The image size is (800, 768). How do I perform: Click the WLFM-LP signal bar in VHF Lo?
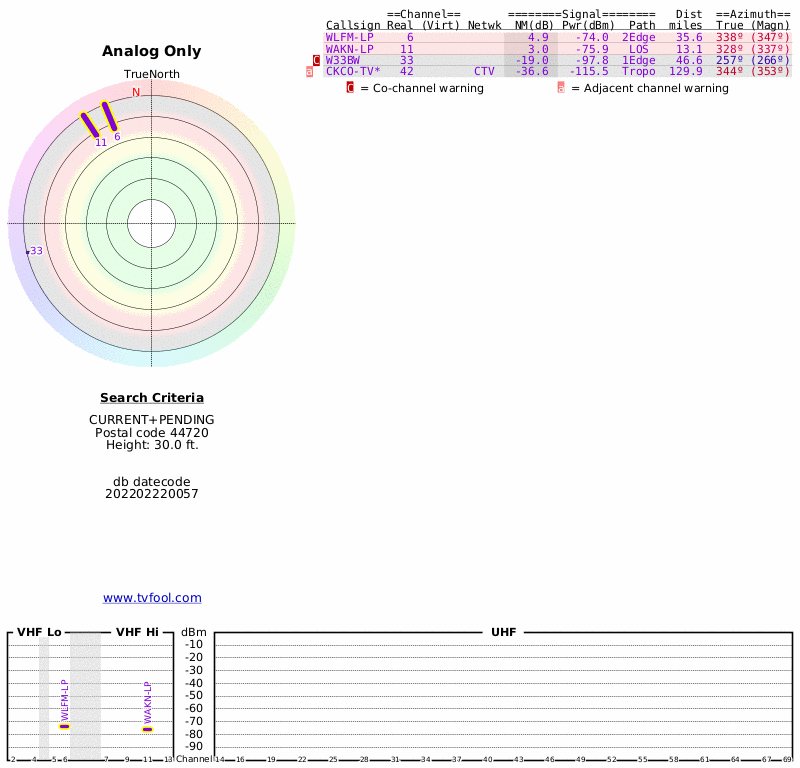click(x=64, y=727)
